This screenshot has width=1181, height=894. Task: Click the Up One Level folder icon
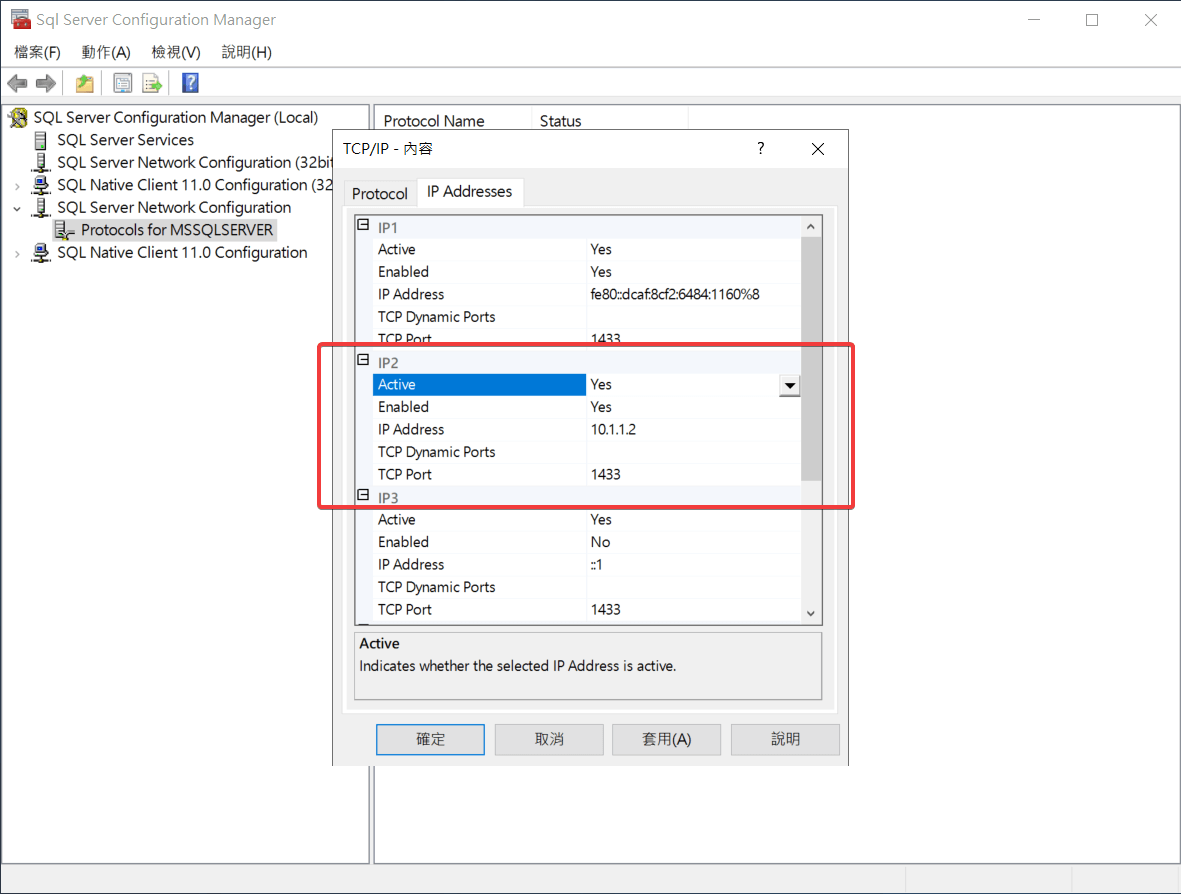pos(85,84)
